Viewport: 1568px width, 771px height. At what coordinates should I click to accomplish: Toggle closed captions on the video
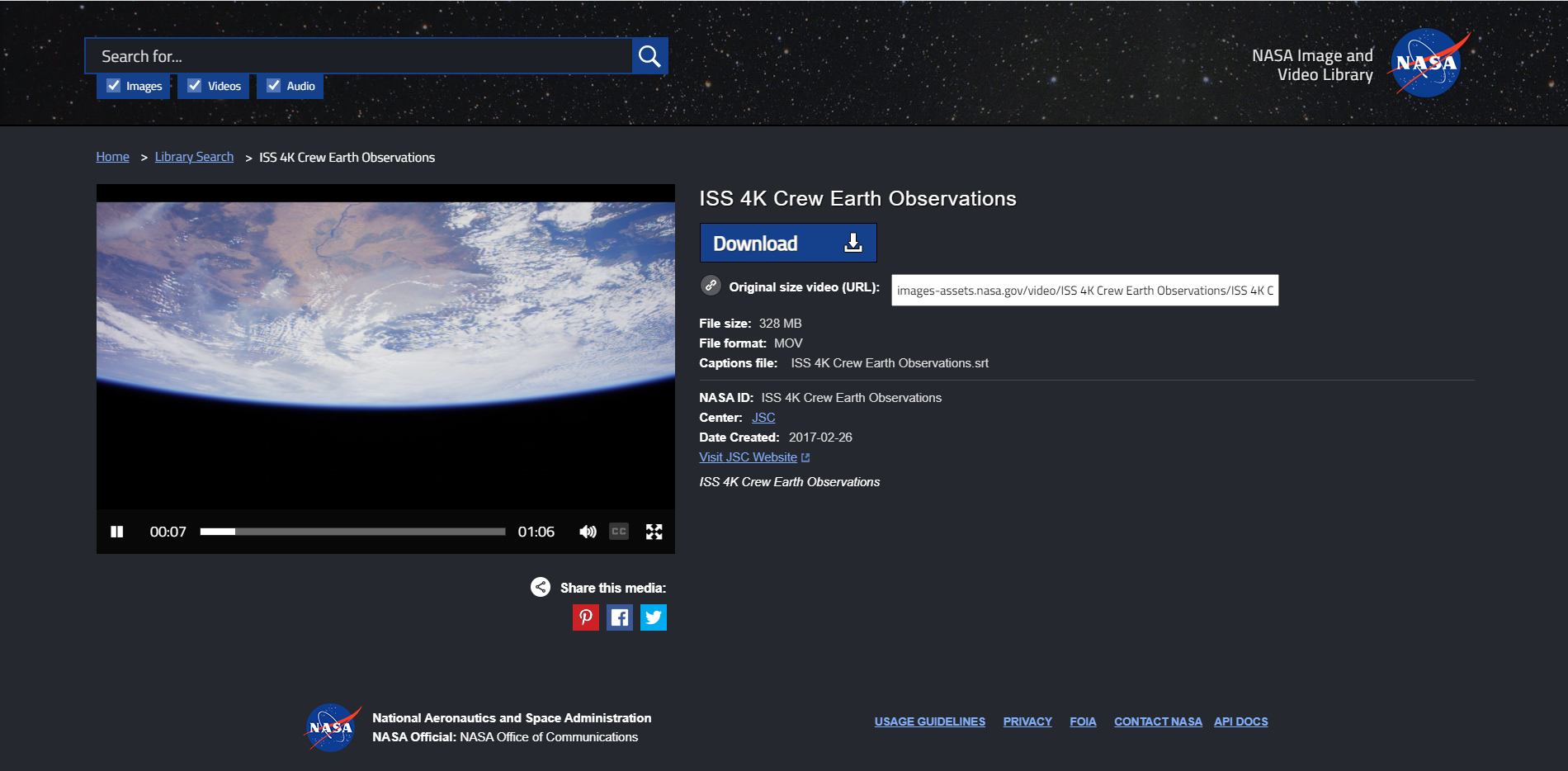pyautogui.click(x=619, y=532)
